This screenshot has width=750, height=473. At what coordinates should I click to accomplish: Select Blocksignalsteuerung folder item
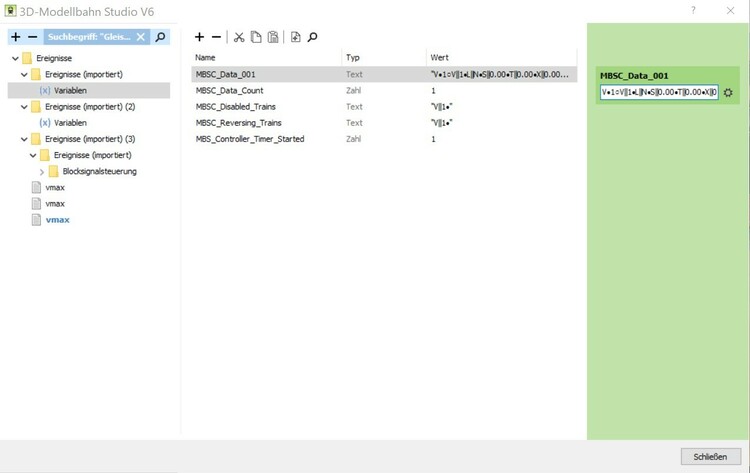(99, 171)
